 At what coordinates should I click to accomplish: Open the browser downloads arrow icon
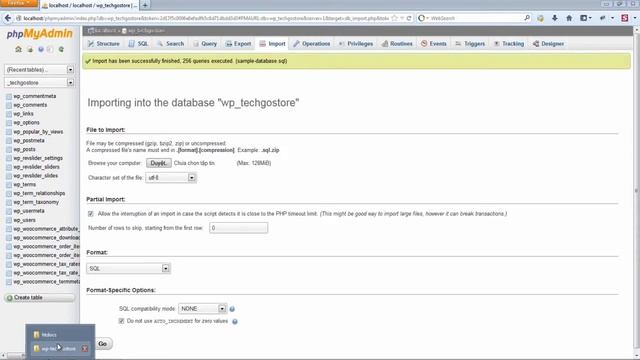554,18
